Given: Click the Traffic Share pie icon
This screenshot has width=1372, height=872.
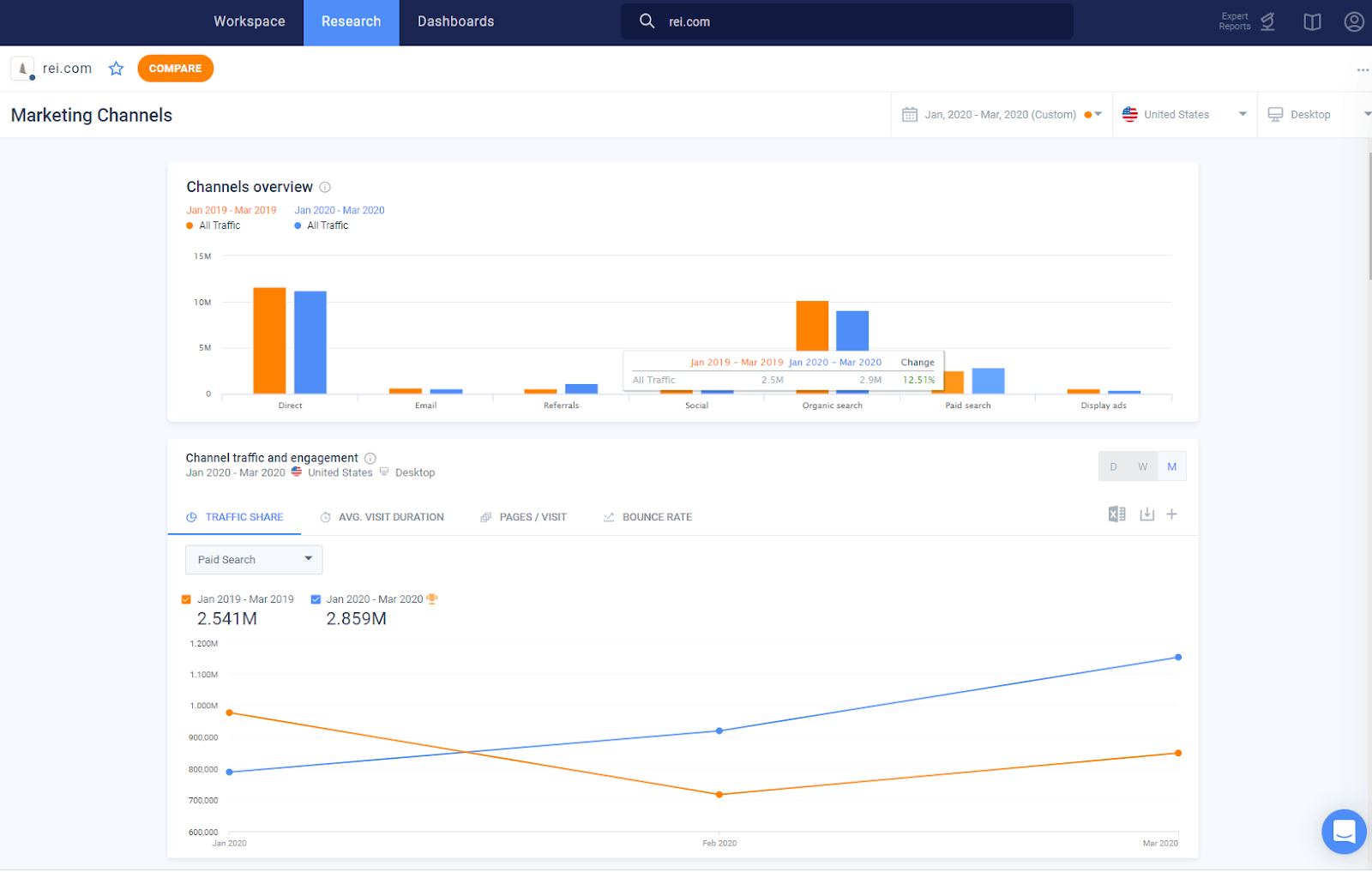Looking at the screenshot, I should point(192,517).
